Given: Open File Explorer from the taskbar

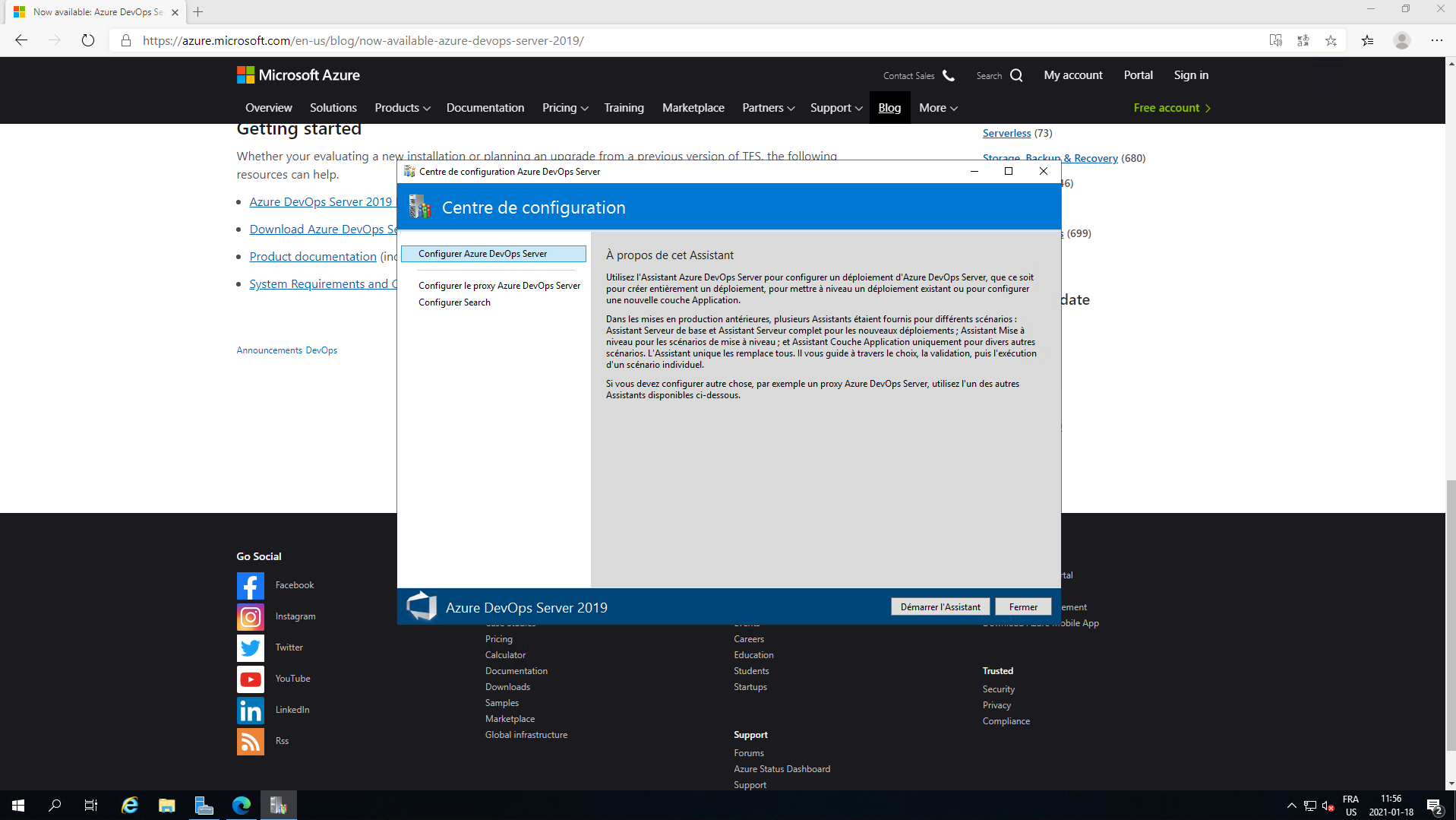Looking at the screenshot, I should coord(166,806).
